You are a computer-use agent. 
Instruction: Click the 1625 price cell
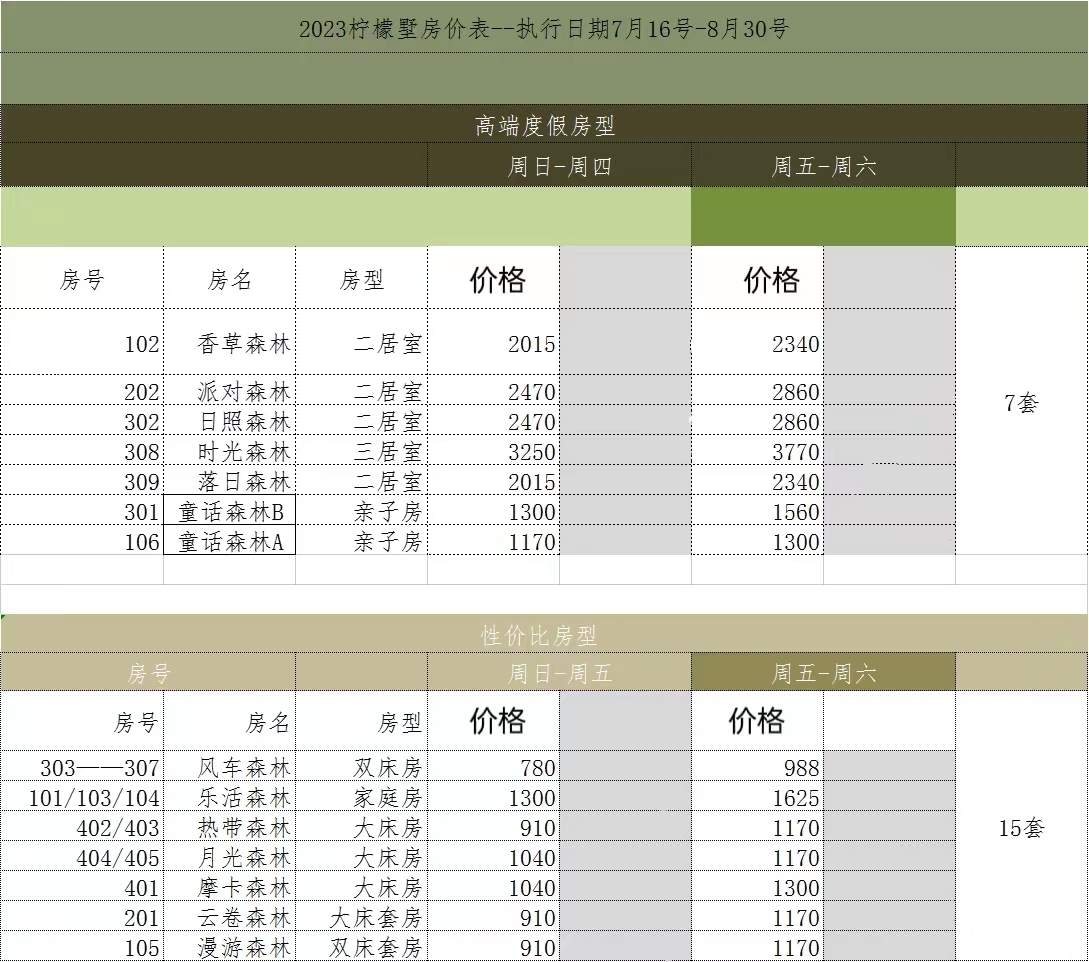point(758,798)
